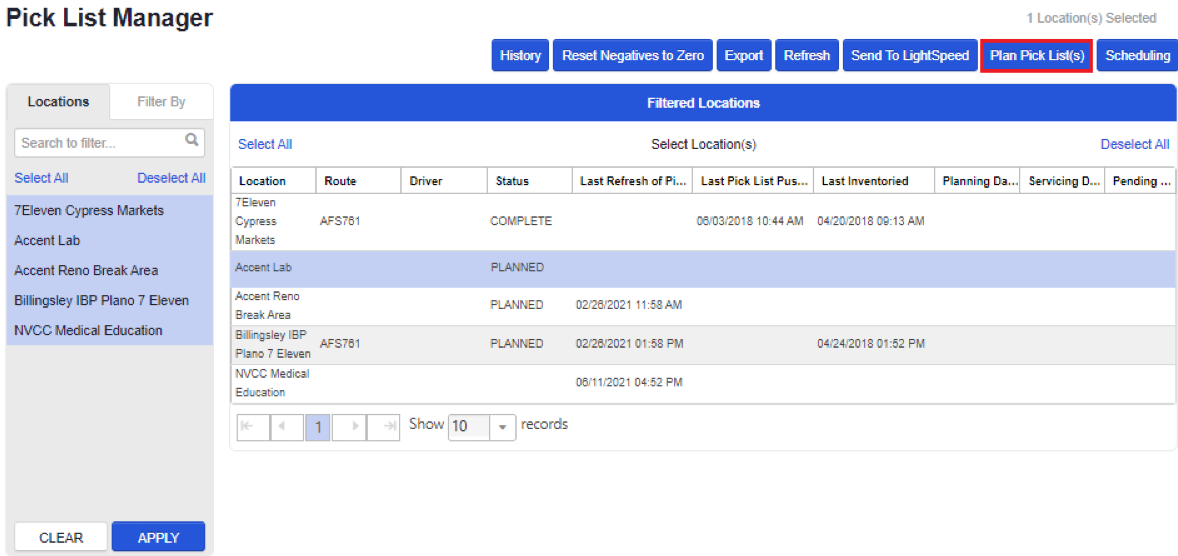
Task: Click the search magnifier icon in filter box
Action: pos(192,142)
